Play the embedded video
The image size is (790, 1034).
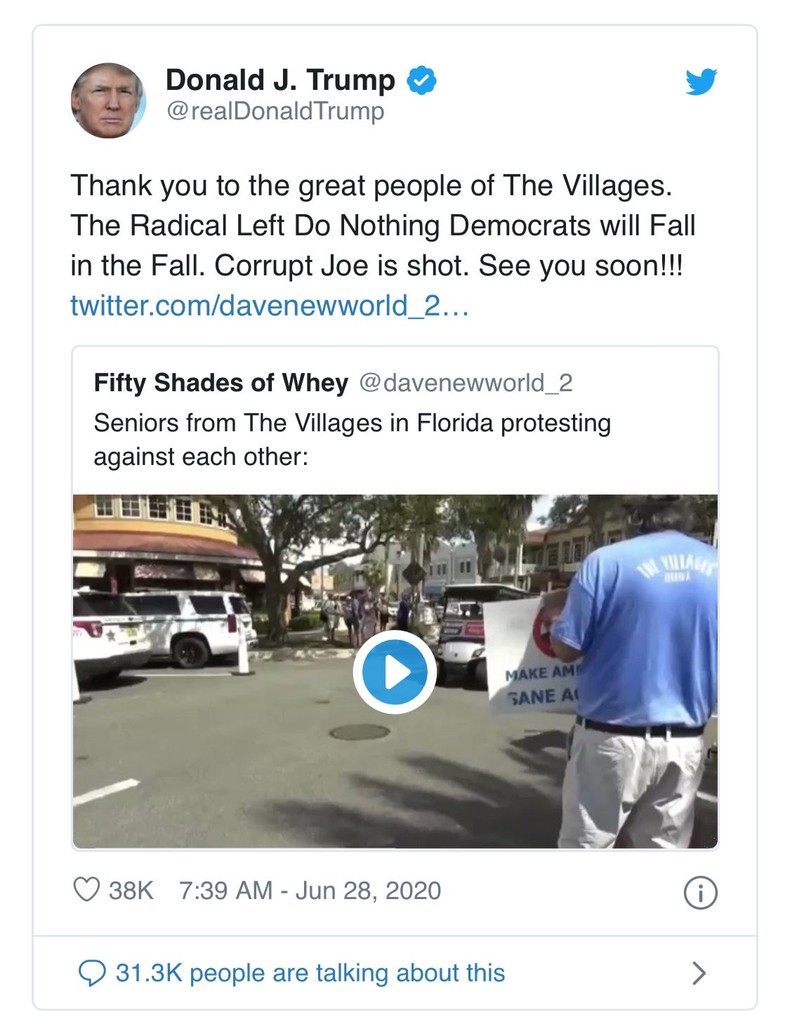pos(395,672)
